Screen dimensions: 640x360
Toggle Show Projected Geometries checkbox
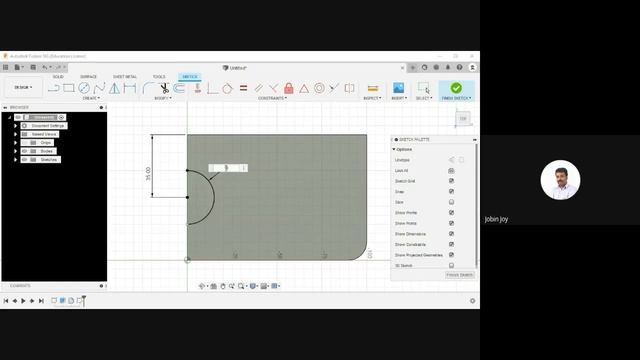[x=451, y=255]
